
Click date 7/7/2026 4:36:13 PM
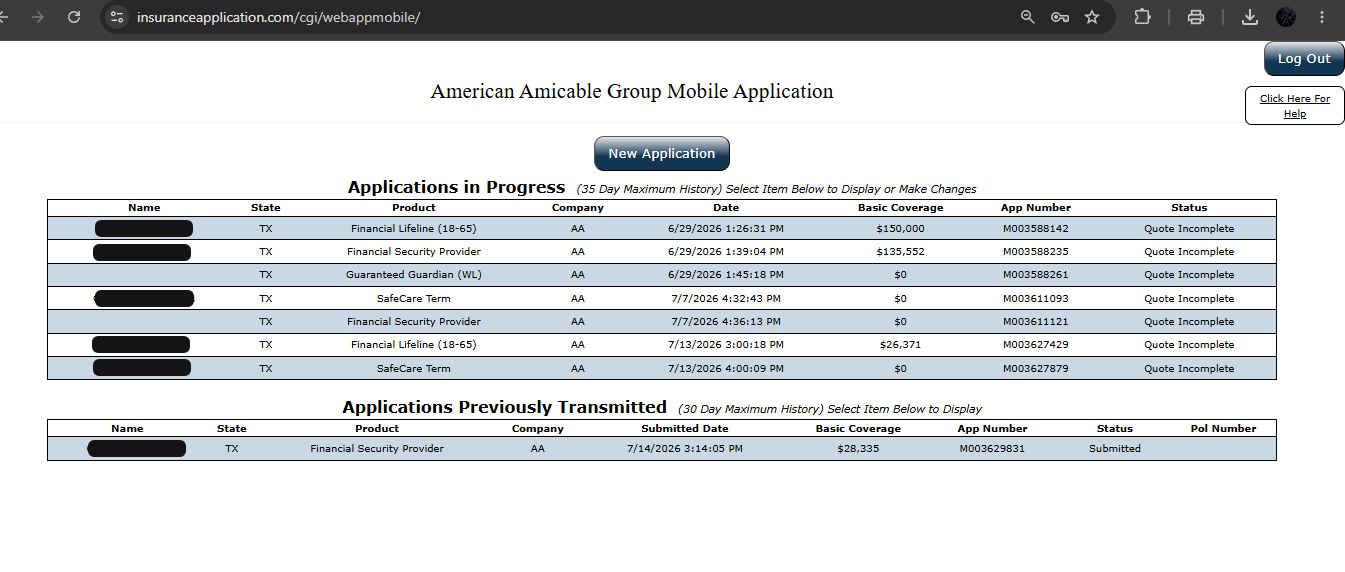[x=726, y=321]
